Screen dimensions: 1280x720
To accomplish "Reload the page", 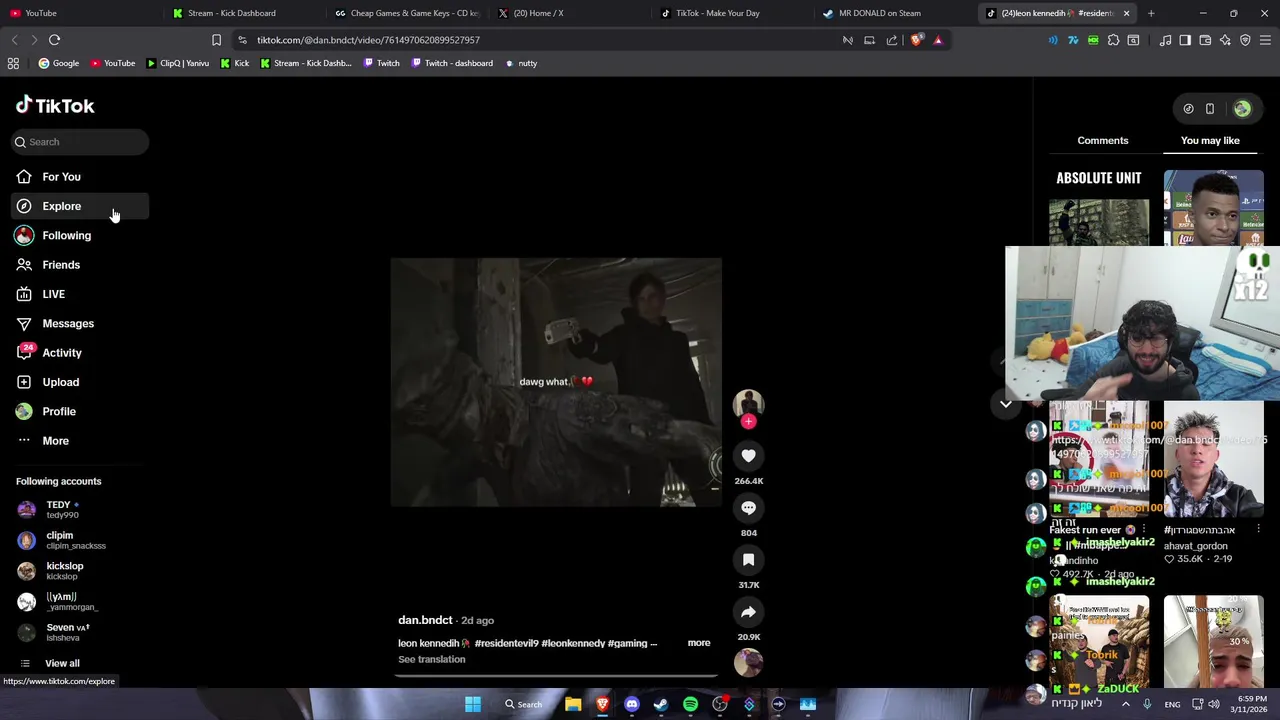I will pos(54,40).
